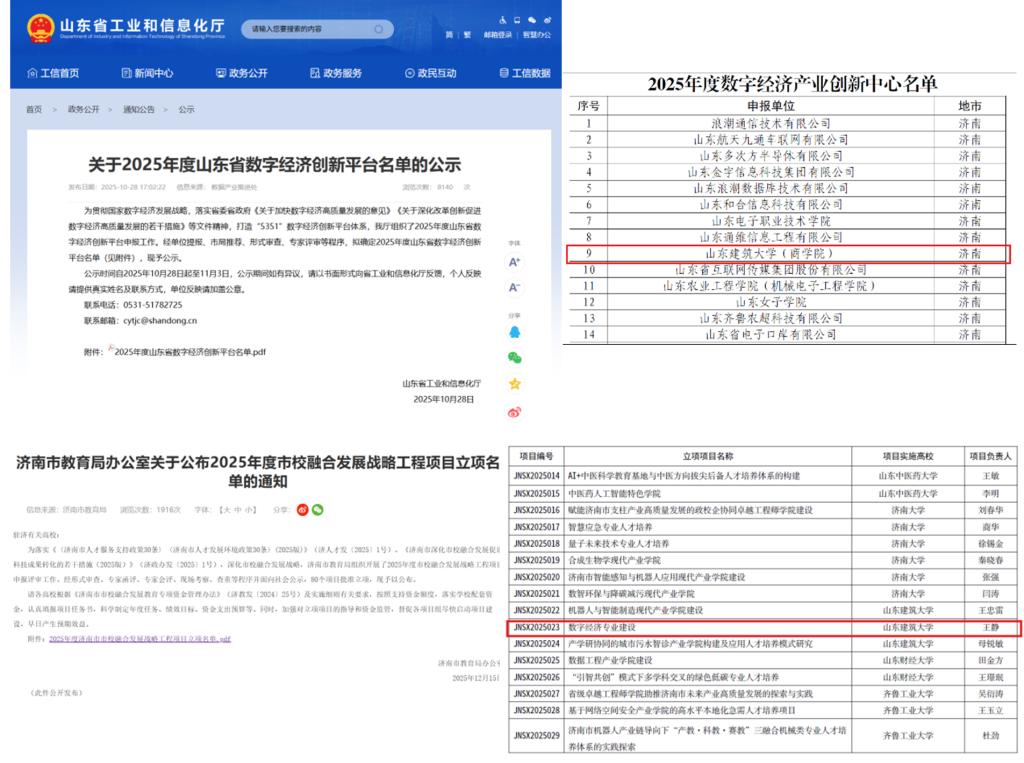The image size is (1024, 763).
Task: Open the 政民互动 nav tab
Action: click(x=430, y=73)
